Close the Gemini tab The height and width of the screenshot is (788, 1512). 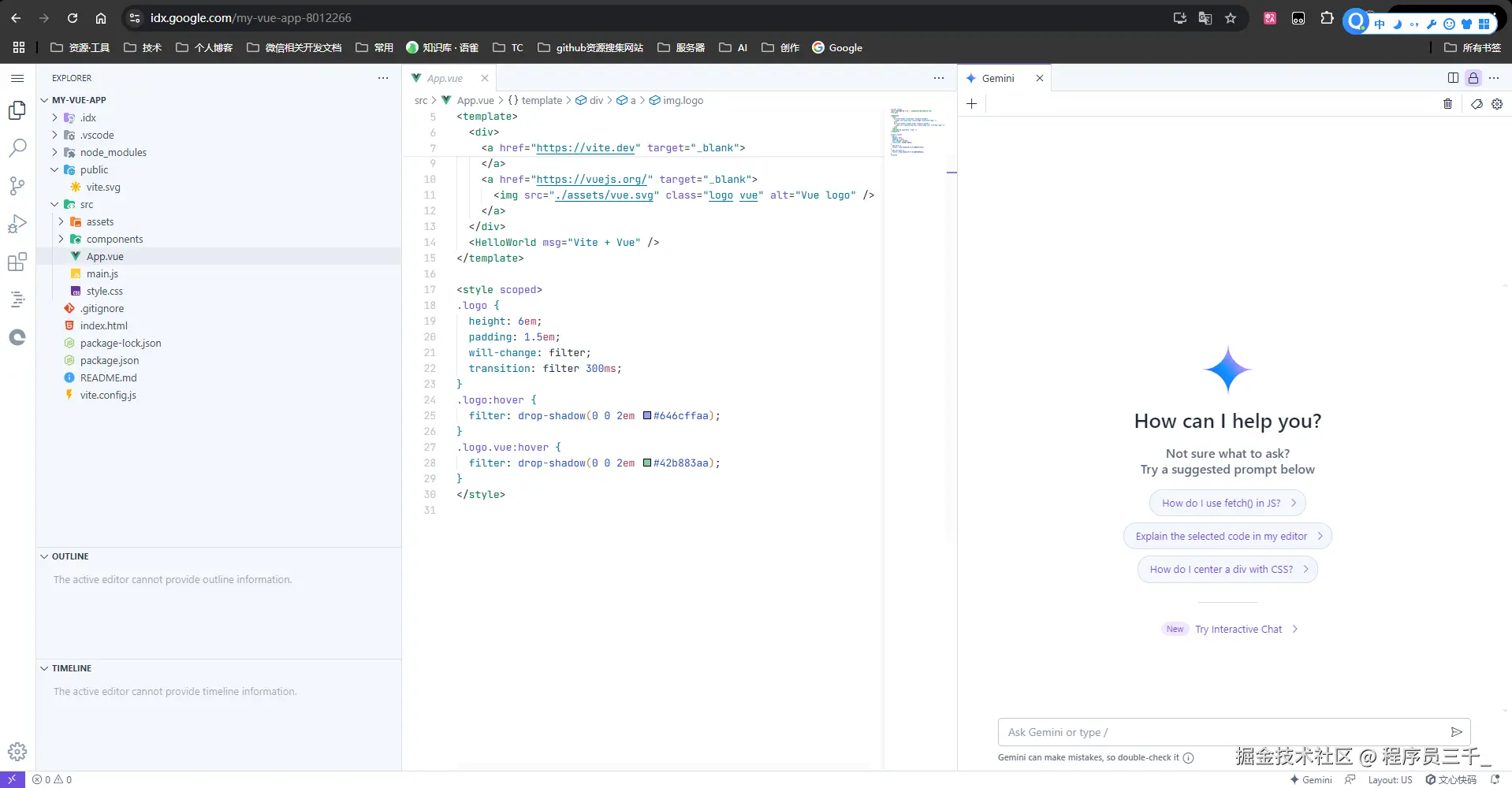tap(1040, 78)
